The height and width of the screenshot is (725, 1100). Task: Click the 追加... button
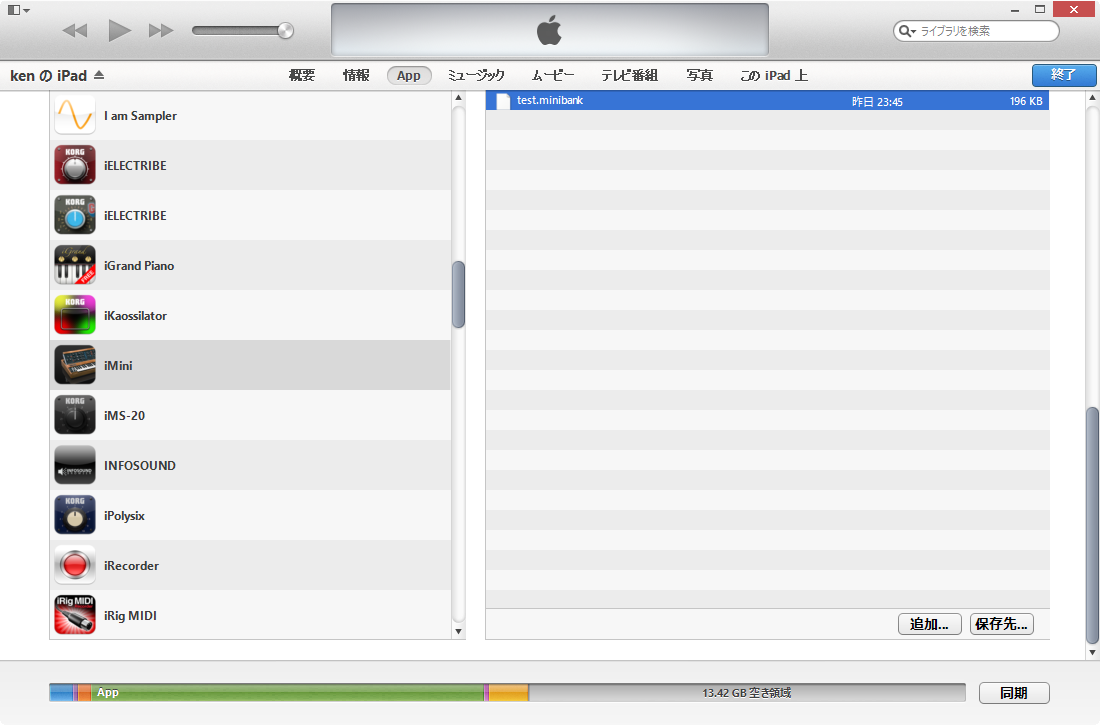click(x=930, y=624)
